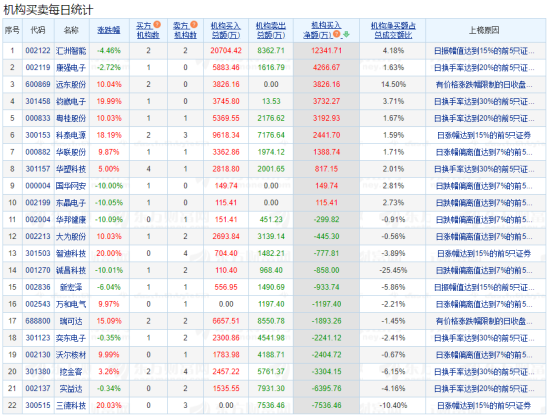Select net amount cell 12341.71
This screenshot has height=418, width=550.
326,51
